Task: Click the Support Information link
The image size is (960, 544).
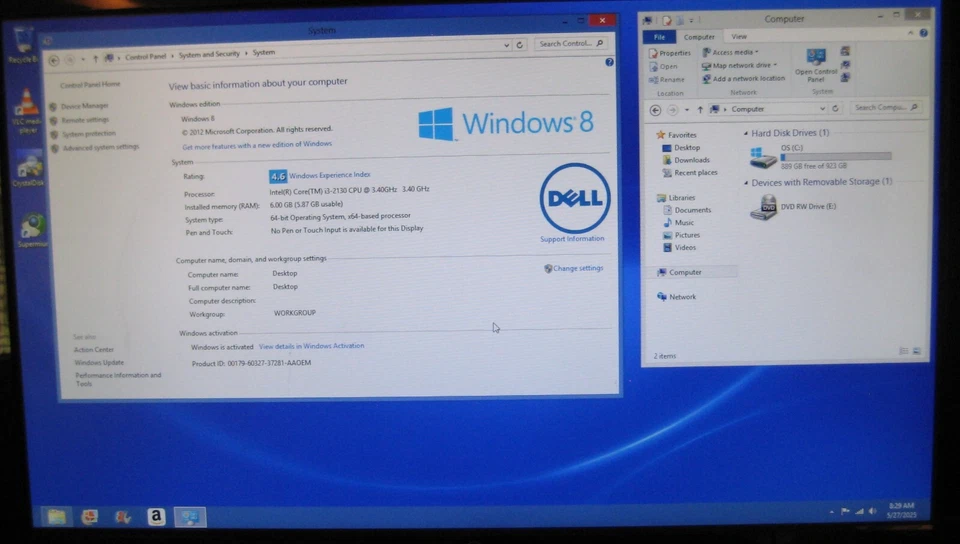Action: click(572, 239)
